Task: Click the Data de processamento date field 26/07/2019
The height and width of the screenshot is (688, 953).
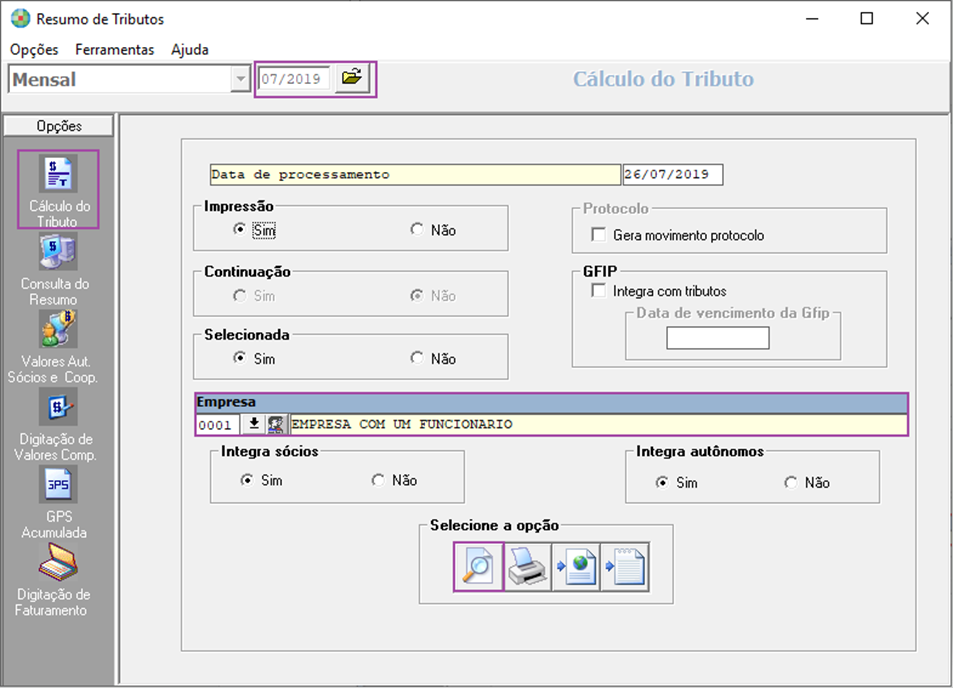Action: click(672, 174)
